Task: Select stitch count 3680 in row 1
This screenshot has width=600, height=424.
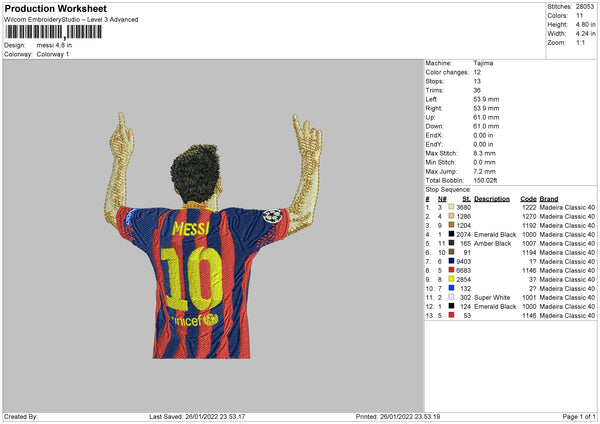Action: click(463, 207)
